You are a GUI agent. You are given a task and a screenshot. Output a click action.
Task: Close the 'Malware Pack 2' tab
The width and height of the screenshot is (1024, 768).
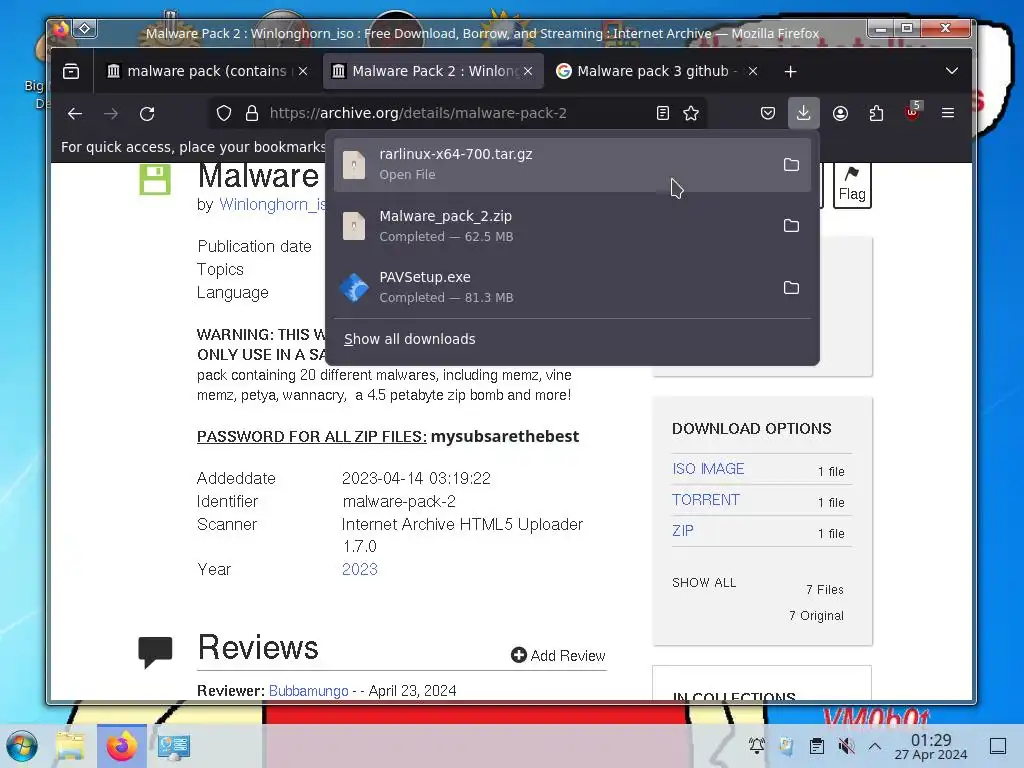pyautogui.click(x=528, y=71)
